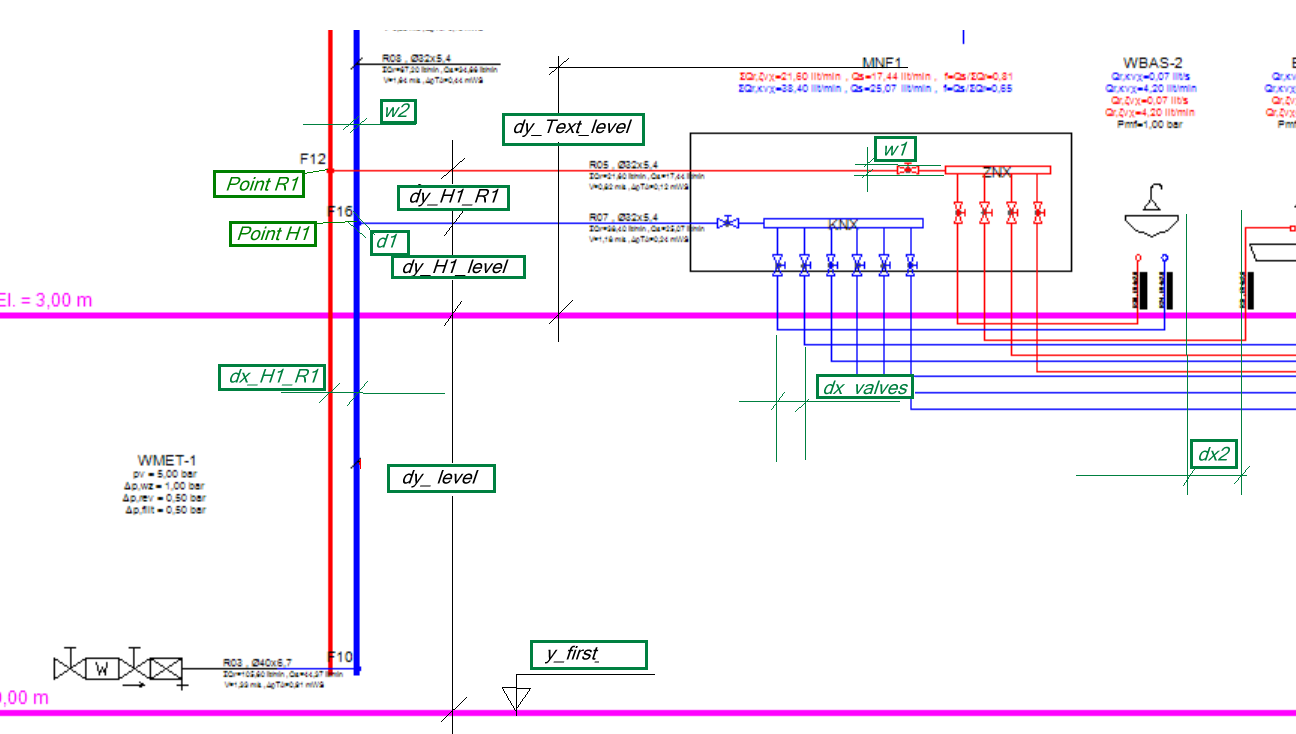Image resolution: width=1296 pixels, height=734 pixels.
Task: Click the dy_H1_R1 label
Action: point(454,197)
